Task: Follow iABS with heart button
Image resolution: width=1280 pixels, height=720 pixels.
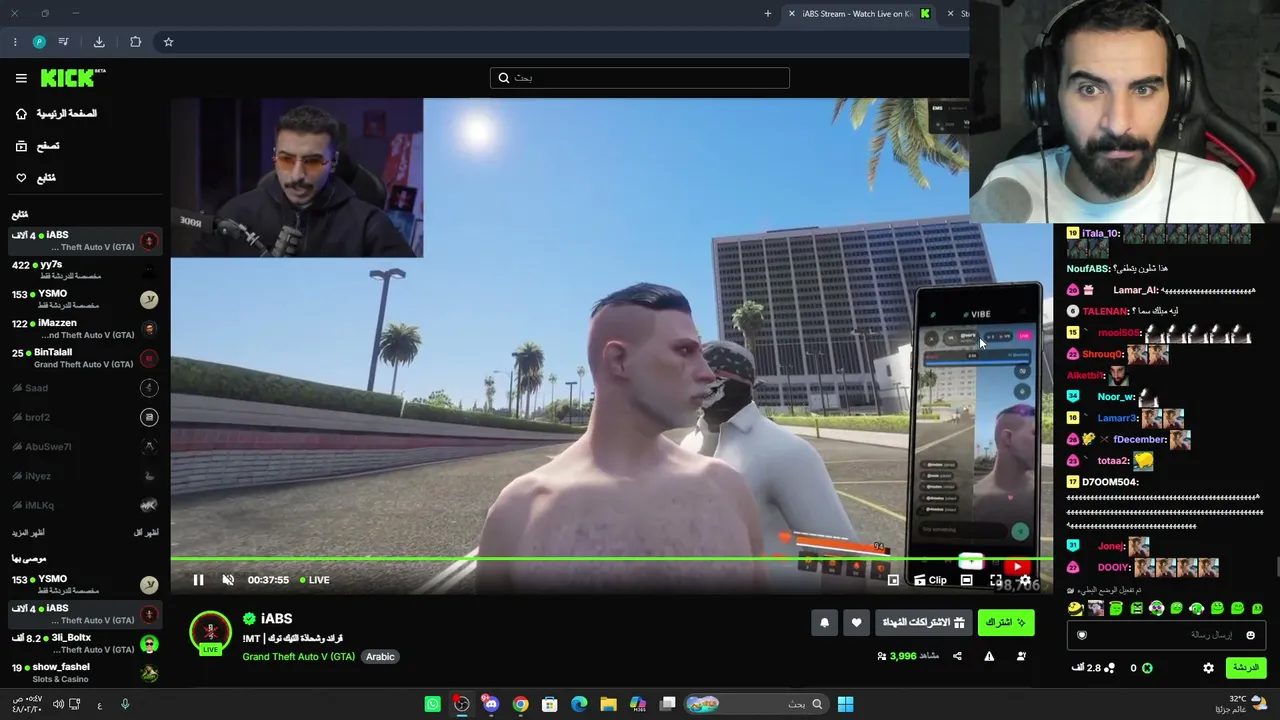Action: click(856, 623)
